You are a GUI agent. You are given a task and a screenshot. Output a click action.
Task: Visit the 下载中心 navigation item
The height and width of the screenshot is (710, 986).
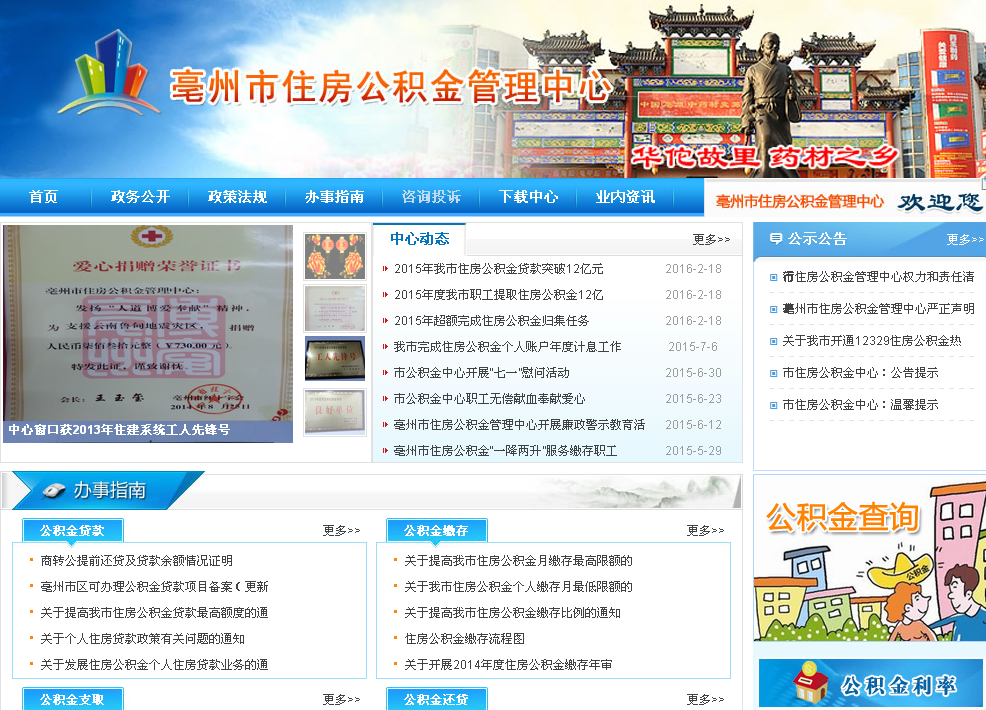pos(528,197)
